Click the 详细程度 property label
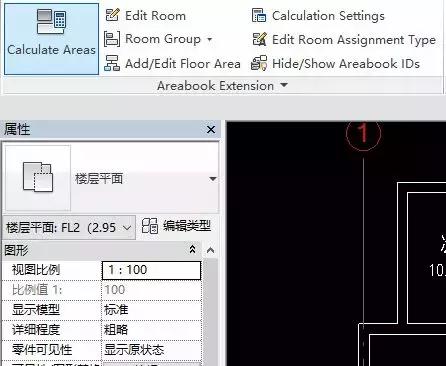446x366 pixels. (36, 330)
